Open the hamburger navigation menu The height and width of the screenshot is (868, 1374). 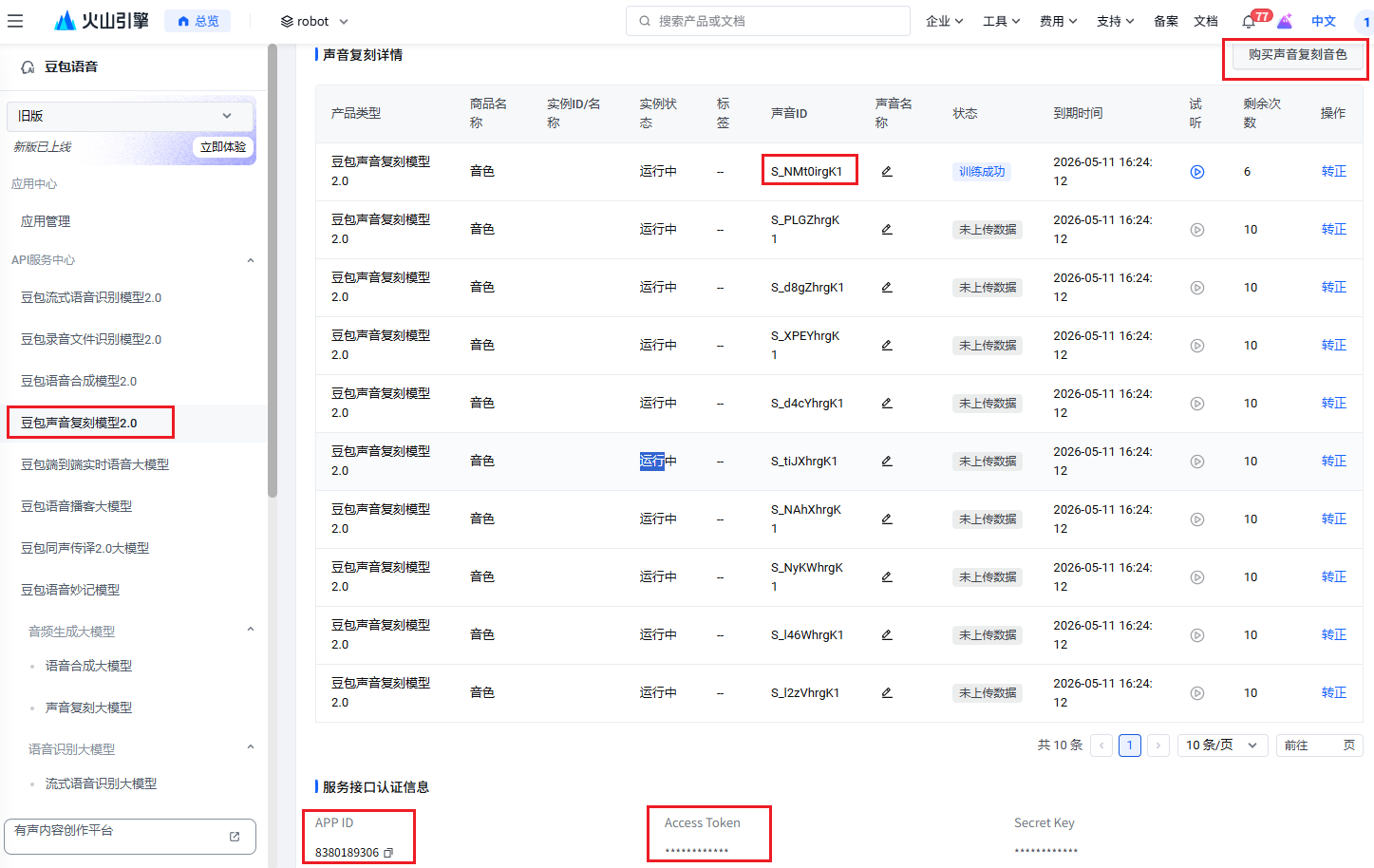[15, 21]
